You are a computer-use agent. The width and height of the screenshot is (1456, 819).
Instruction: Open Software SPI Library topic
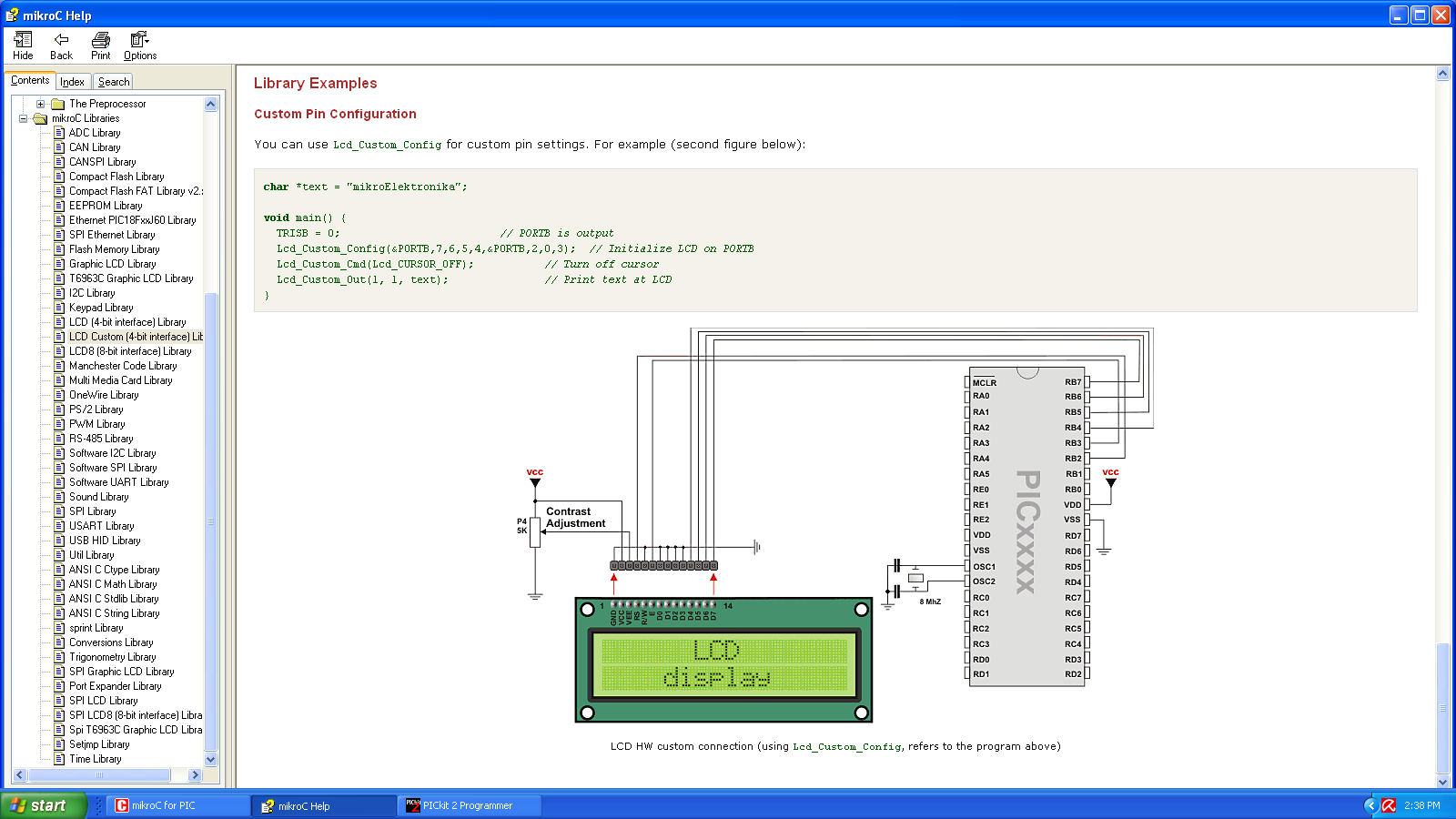[113, 468]
